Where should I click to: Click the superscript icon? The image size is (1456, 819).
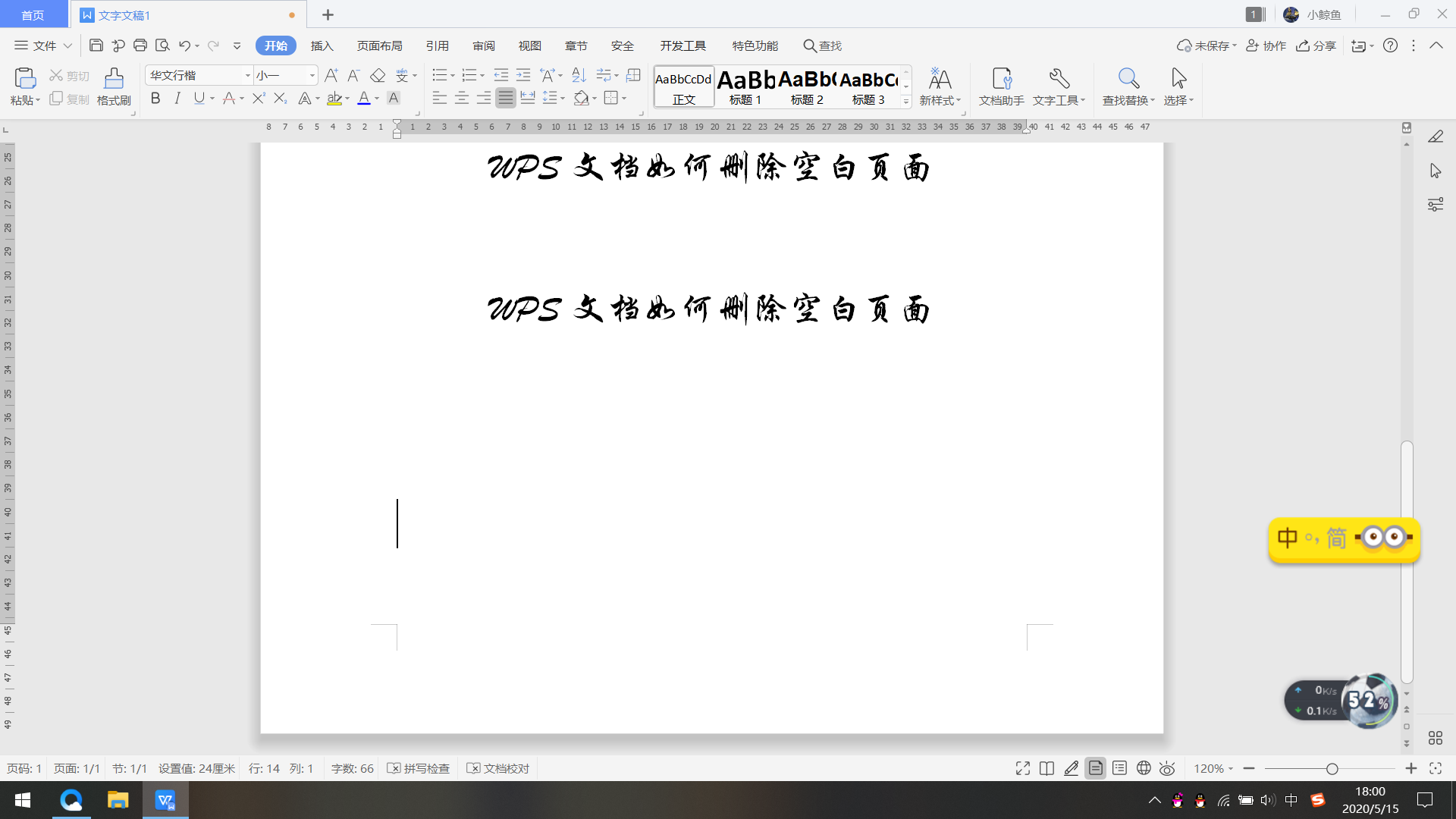[259, 98]
